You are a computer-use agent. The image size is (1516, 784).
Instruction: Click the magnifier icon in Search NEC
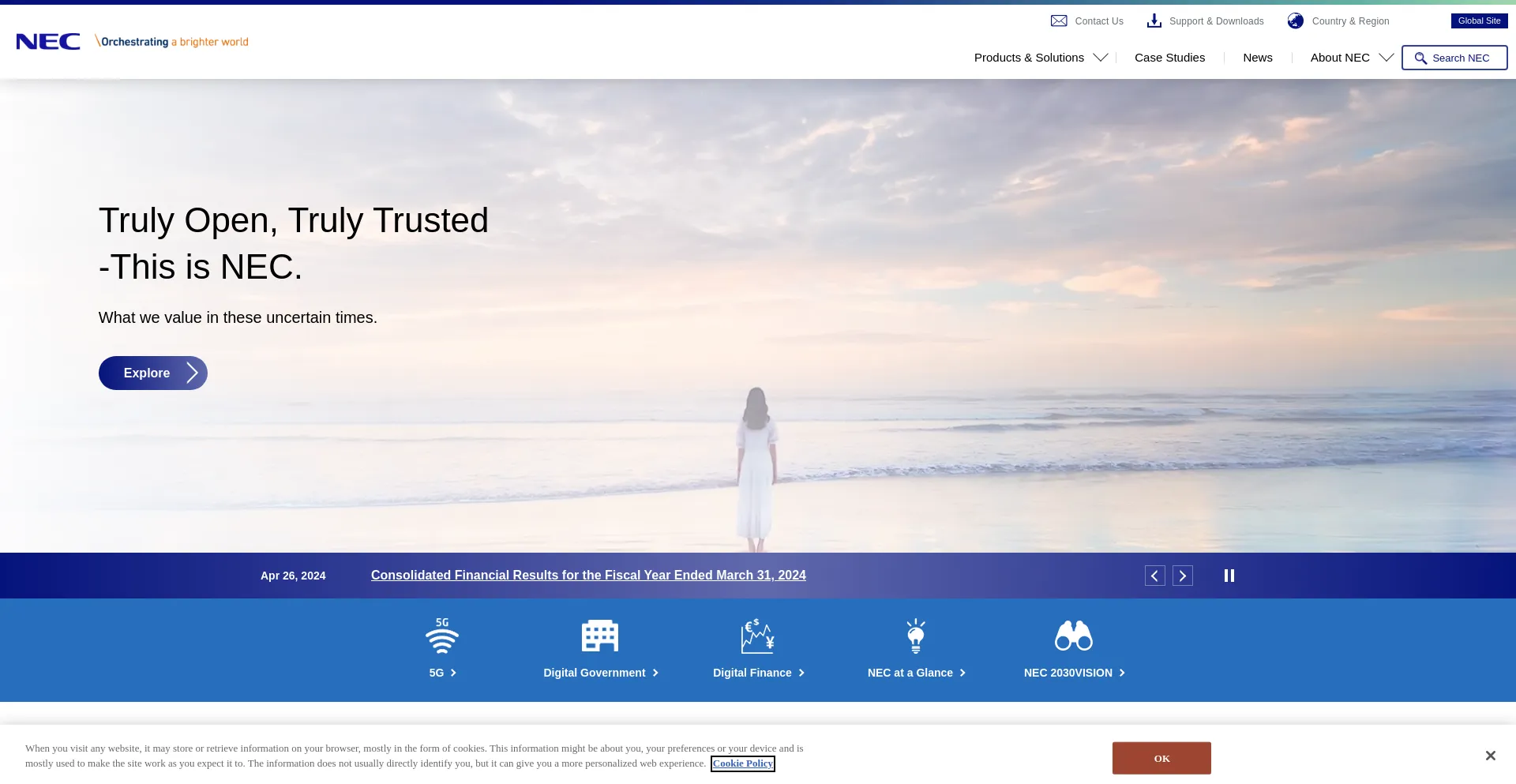pyautogui.click(x=1420, y=58)
